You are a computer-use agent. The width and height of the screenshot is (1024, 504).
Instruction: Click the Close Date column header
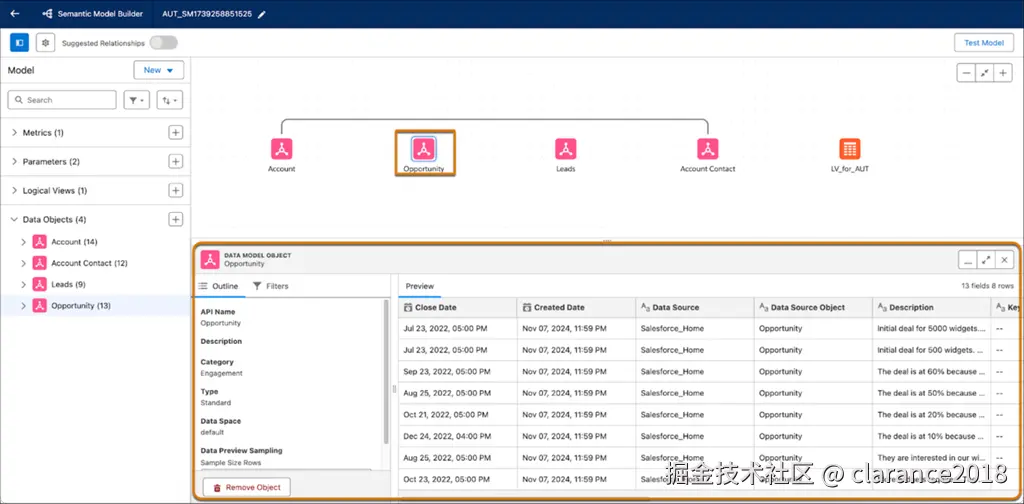[x=457, y=307]
